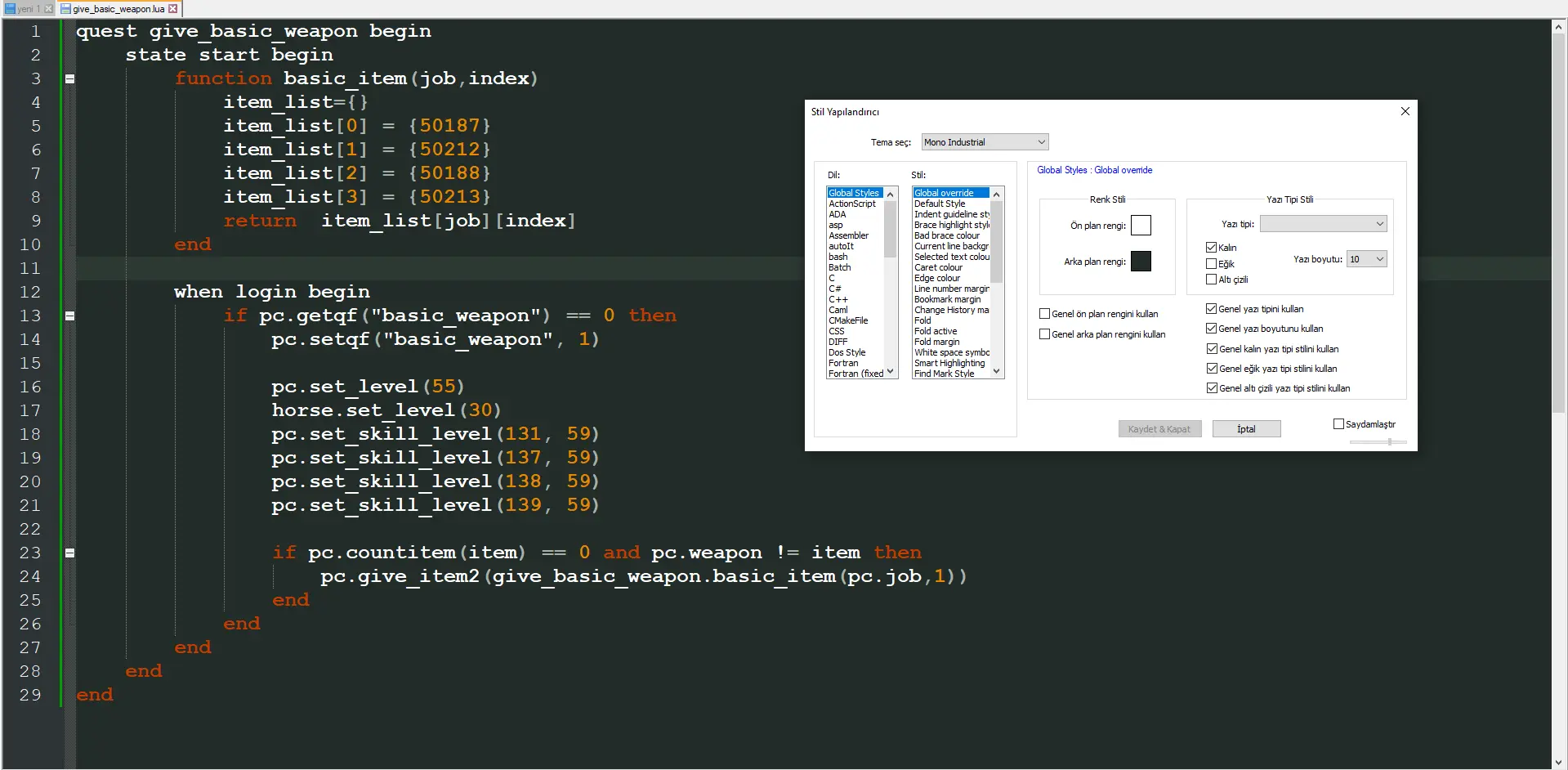The width and height of the screenshot is (1568, 770).
Task: Collapse the fold marker on line 23
Action: click(69, 553)
